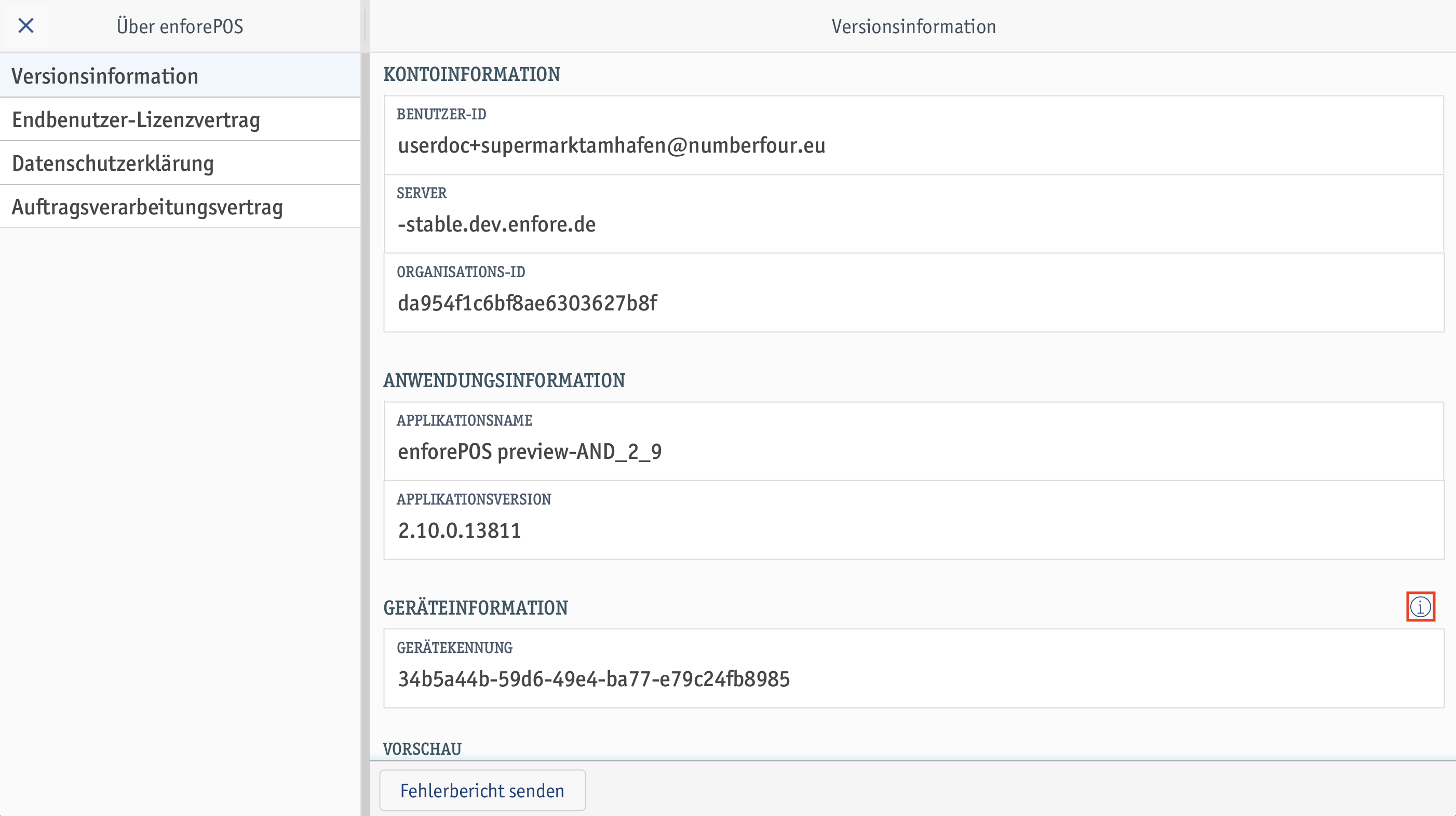Click Fehlerbericht senden button

click(482, 790)
